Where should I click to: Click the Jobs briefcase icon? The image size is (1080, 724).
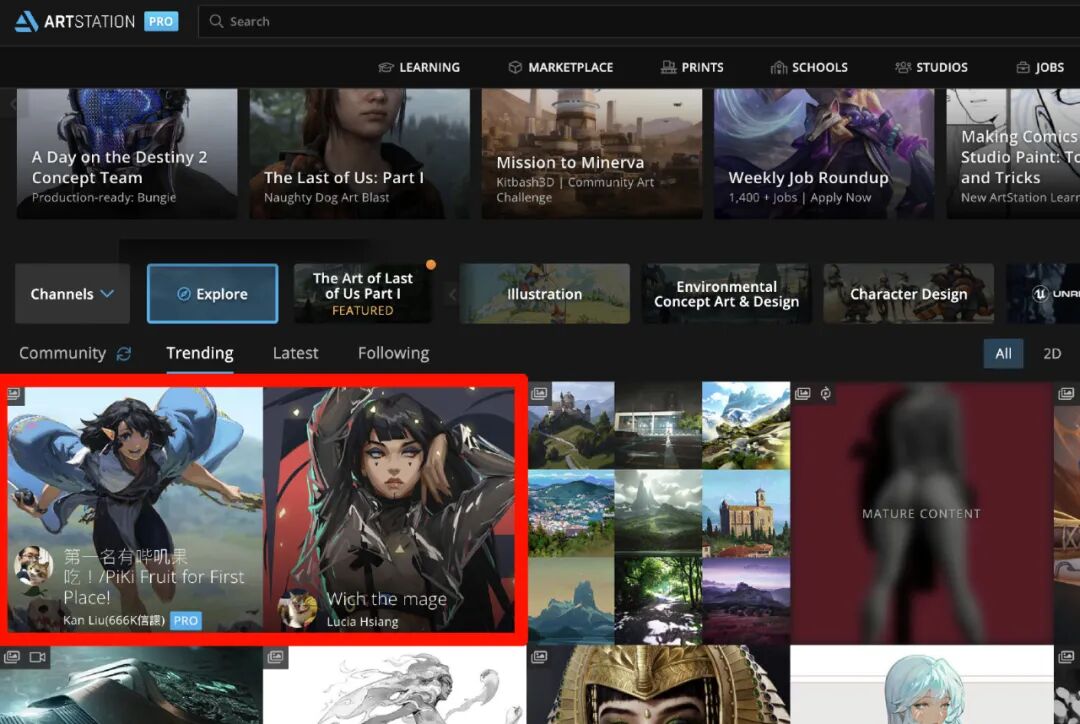[1023, 68]
